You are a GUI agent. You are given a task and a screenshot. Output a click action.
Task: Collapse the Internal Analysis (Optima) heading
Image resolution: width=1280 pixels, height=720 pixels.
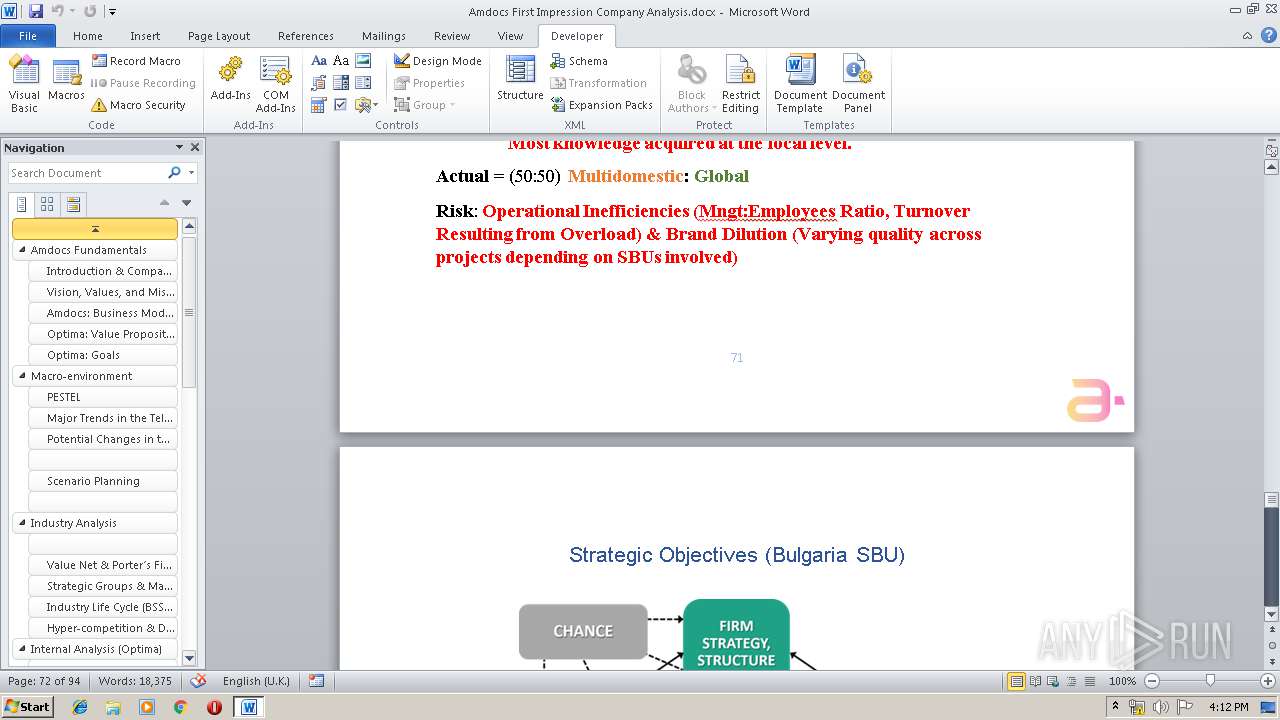pos(21,649)
